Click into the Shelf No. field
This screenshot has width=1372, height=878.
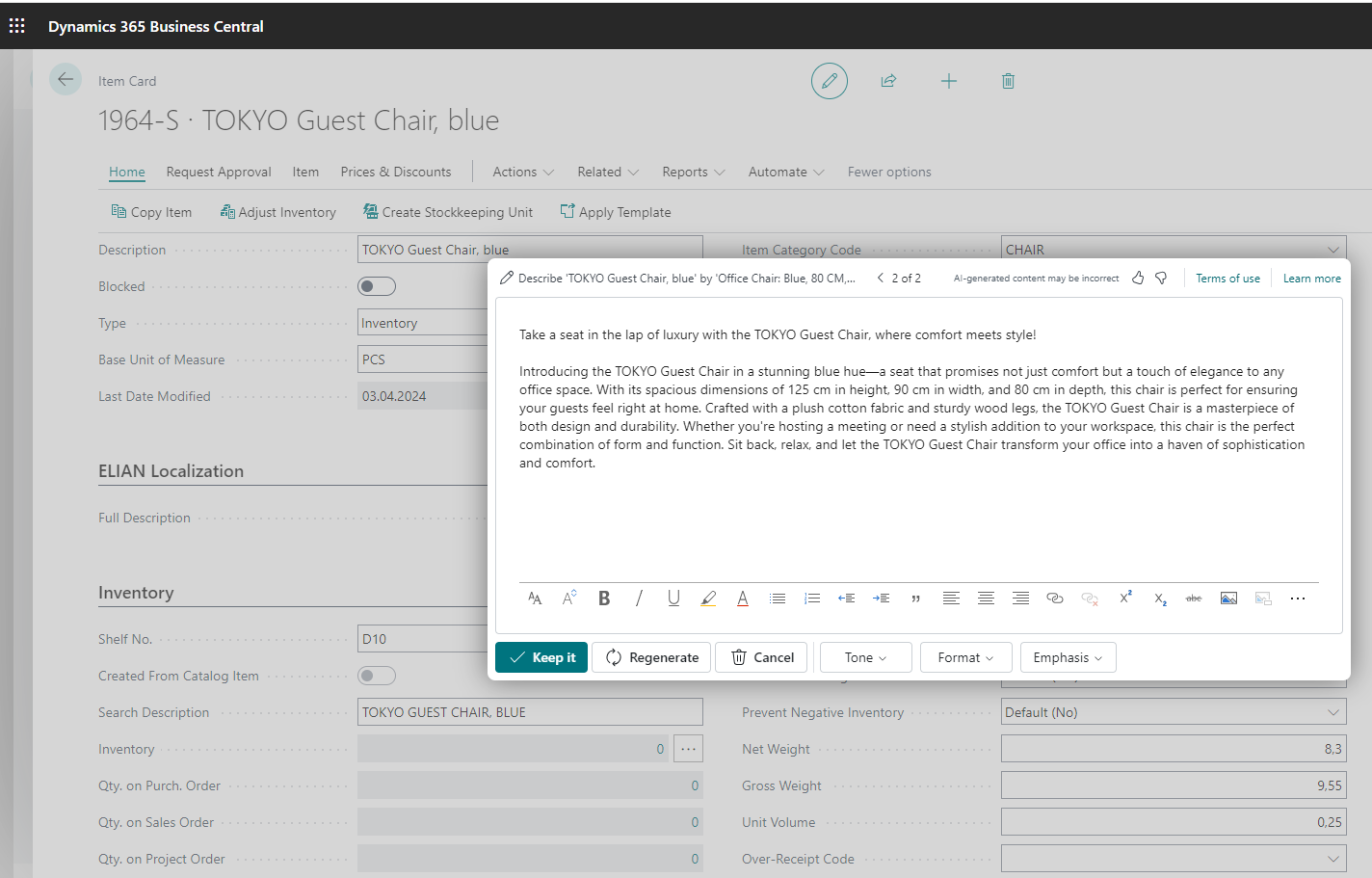(423, 639)
